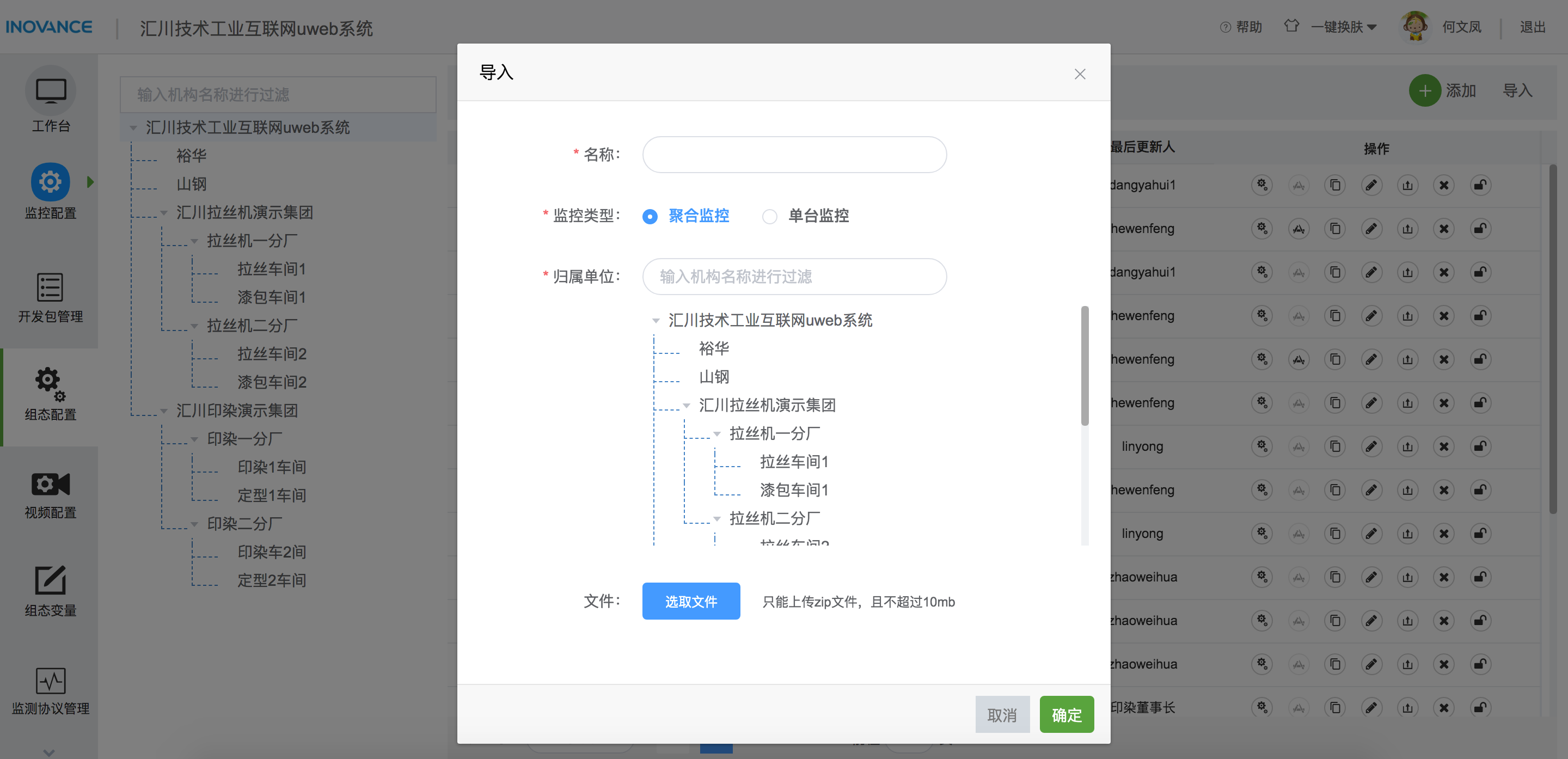Click the green 添加 plus icon
This screenshot has height=759, width=1568.
pos(1425,90)
